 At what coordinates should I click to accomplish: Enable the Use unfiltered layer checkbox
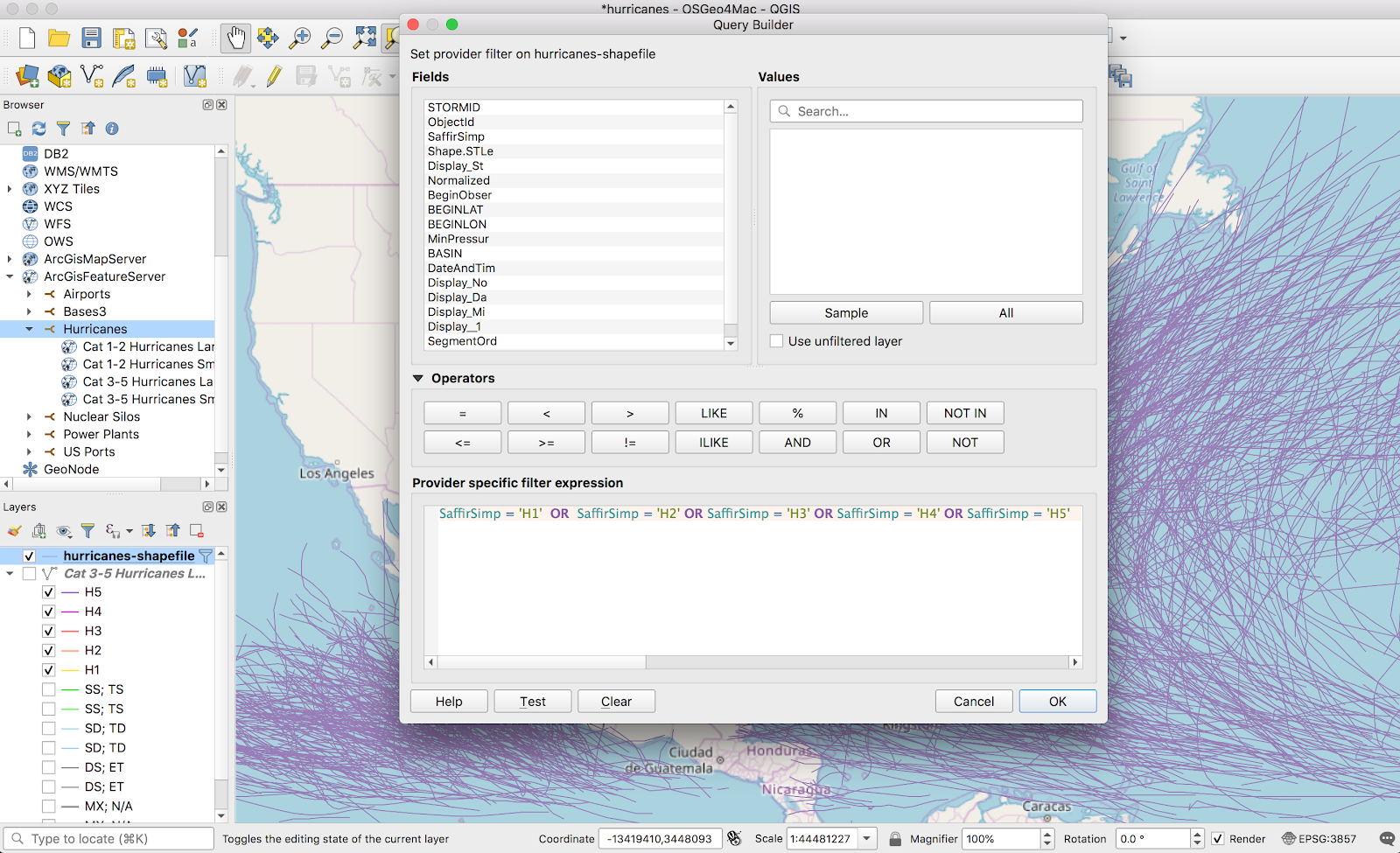click(x=777, y=341)
